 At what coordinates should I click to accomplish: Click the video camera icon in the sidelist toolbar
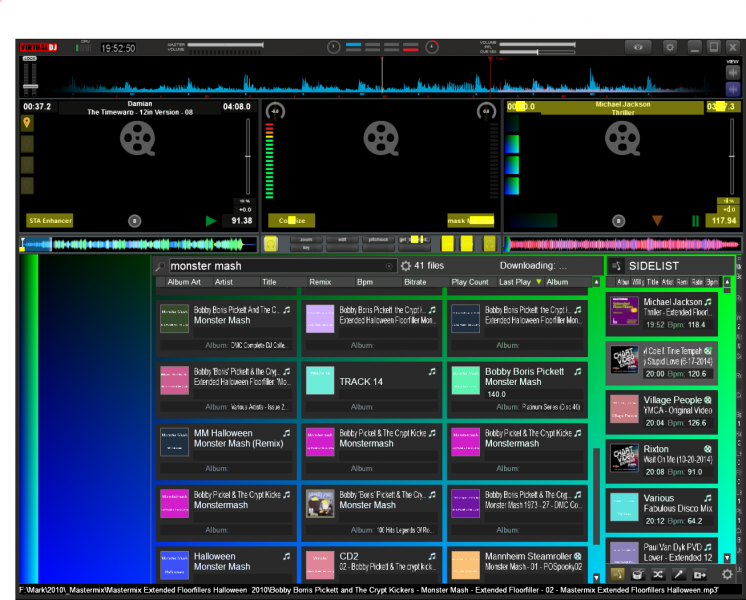click(x=699, y=574)
